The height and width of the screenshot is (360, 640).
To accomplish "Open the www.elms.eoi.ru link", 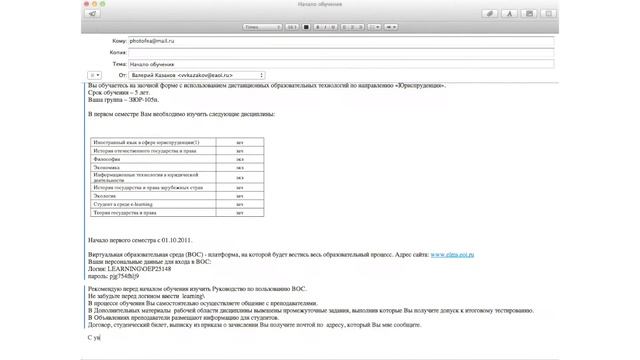I will 452,255.
